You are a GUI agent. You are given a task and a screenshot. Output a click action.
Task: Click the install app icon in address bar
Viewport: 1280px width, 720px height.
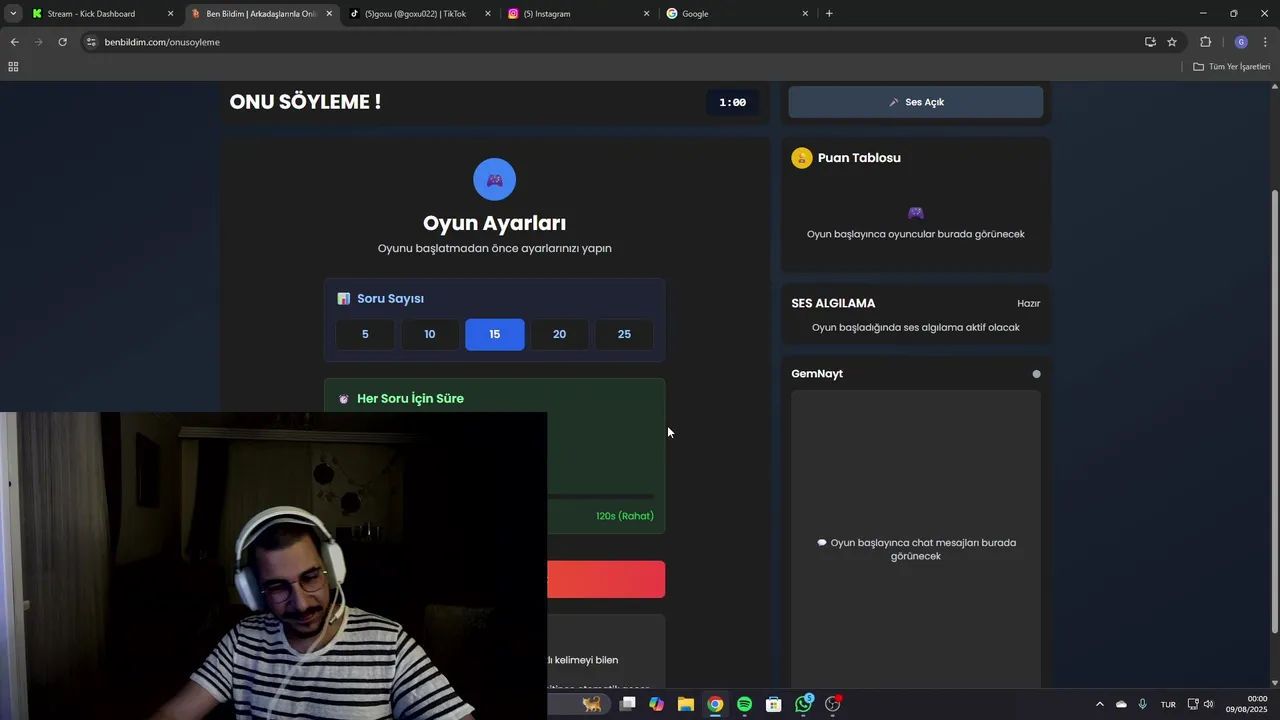(x=1150, y=42)
